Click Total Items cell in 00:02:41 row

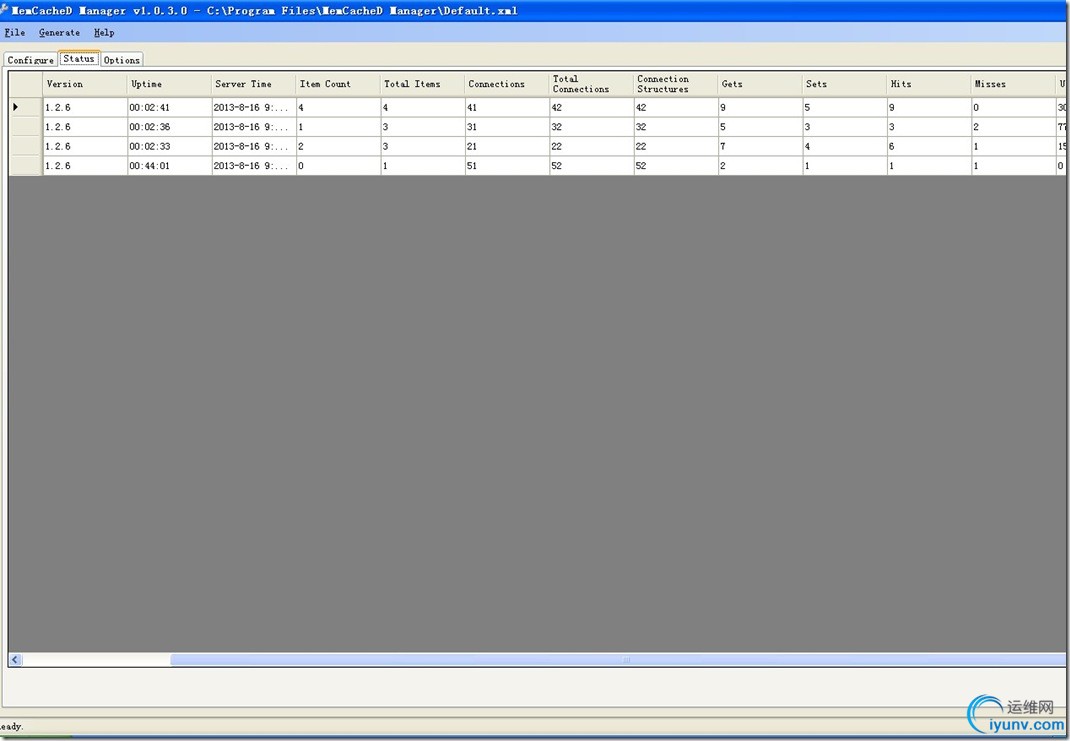tap(422, 107)
